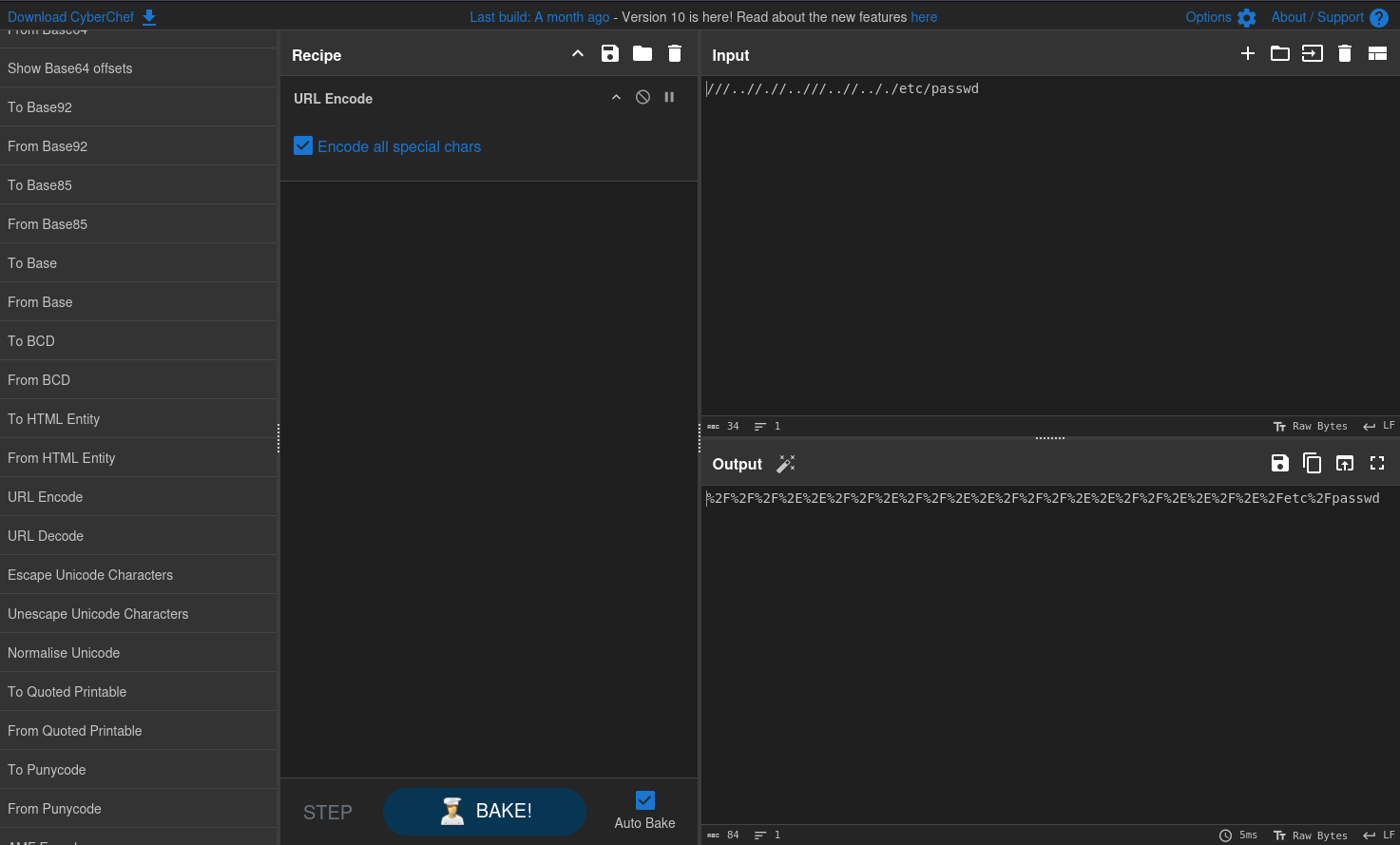
Task: Add a new input tab
Action: [x=1248, y=54]
